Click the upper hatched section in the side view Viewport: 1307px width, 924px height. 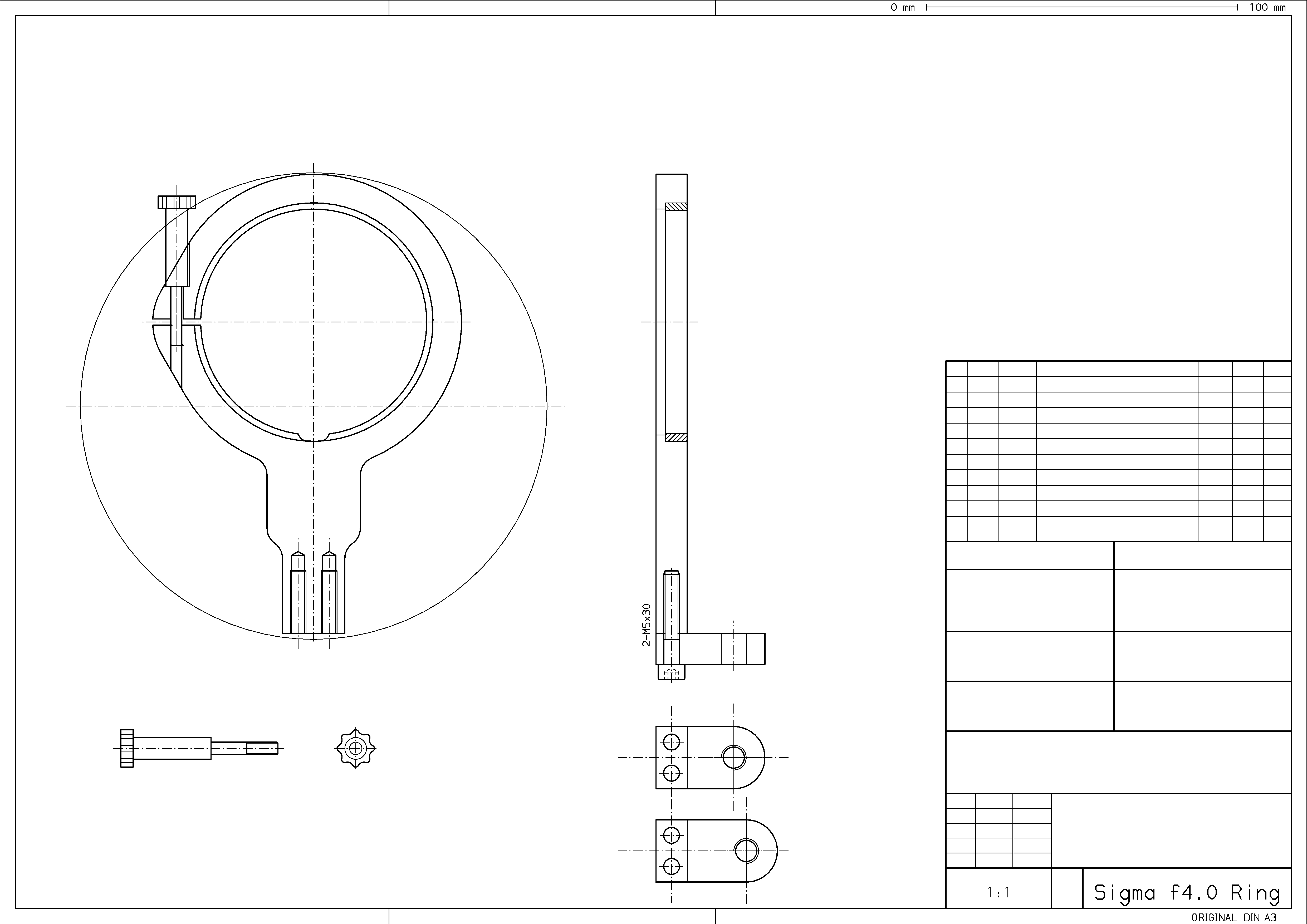tap(676, 207)
